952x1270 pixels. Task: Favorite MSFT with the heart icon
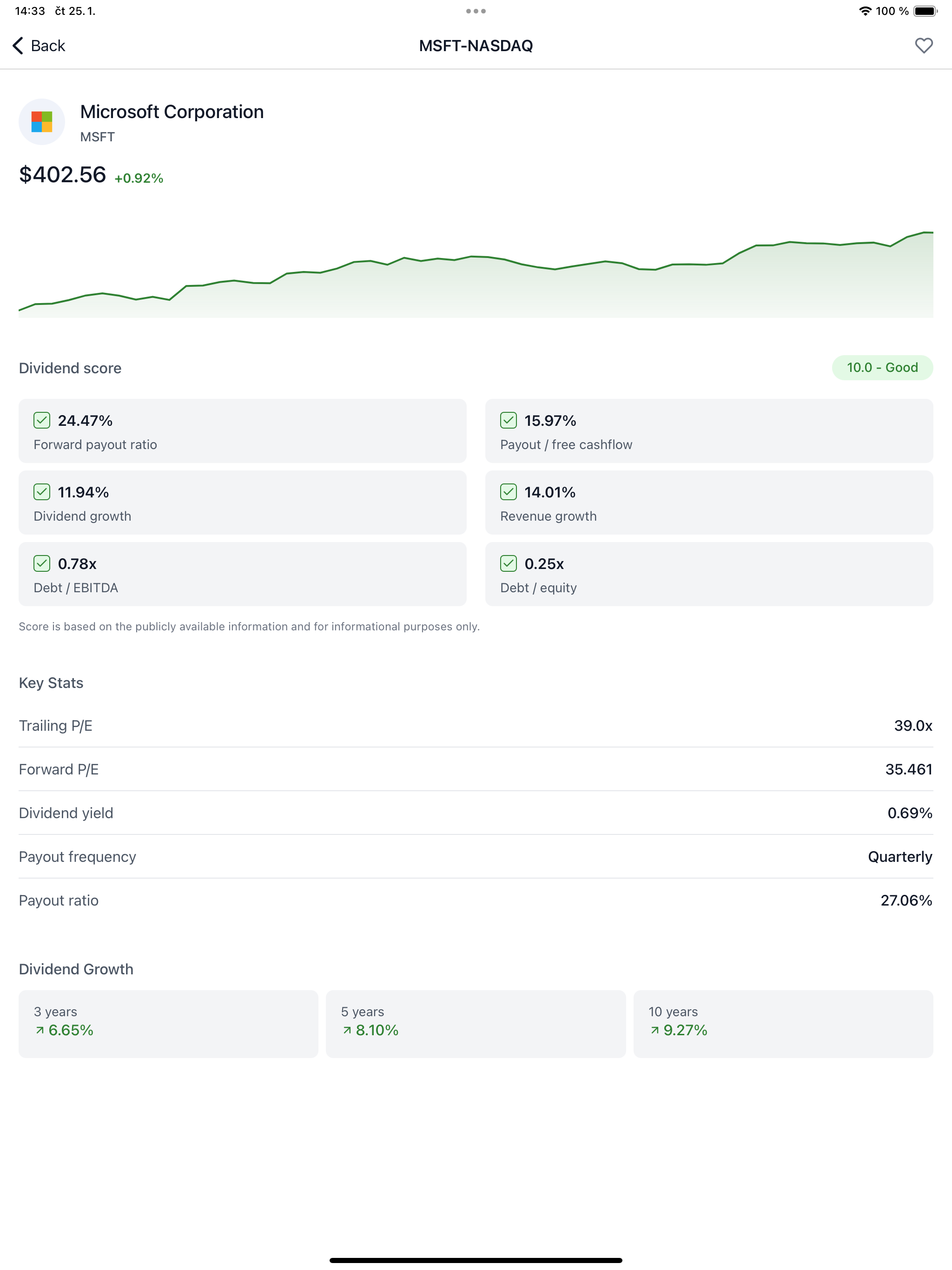pyautogui.click(x=923, y=46)
